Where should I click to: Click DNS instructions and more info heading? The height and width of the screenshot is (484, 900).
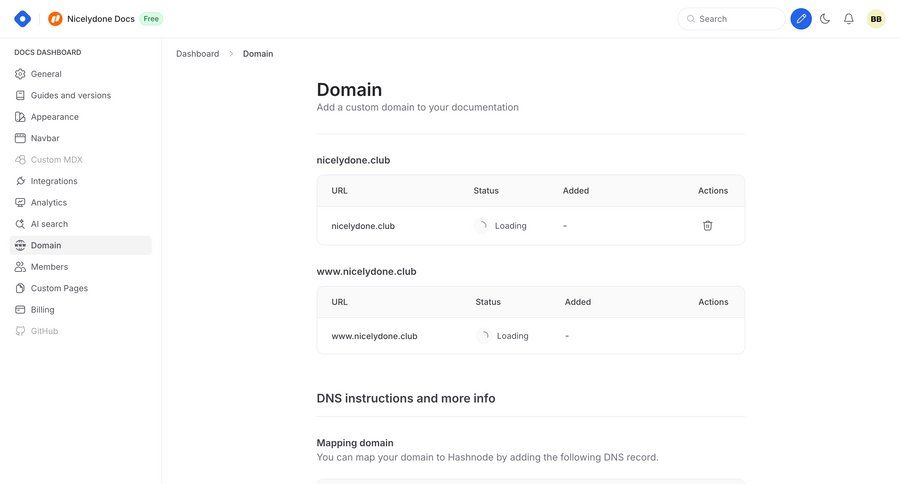(x=406, y=398)
